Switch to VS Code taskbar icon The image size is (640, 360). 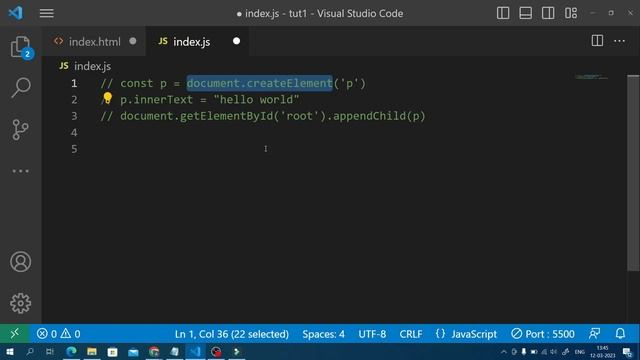196,351
